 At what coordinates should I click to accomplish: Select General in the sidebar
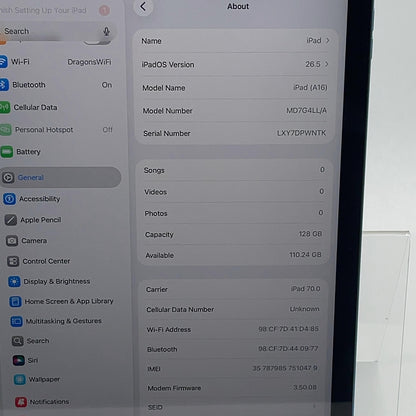tap(60, 177)
